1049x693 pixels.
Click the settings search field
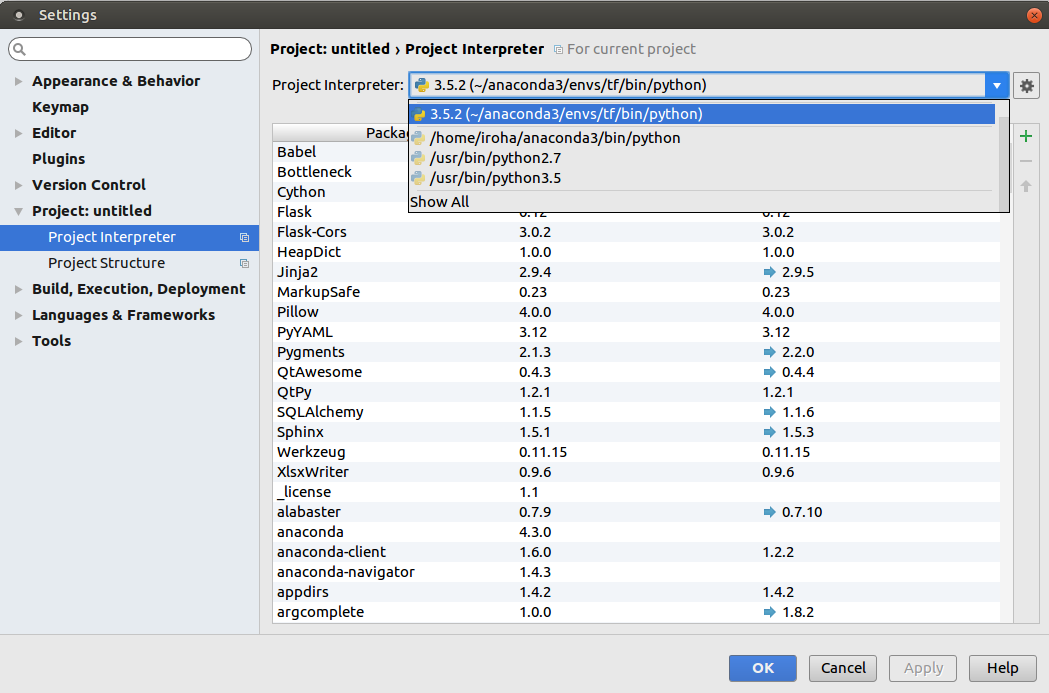tap(130, 49)
